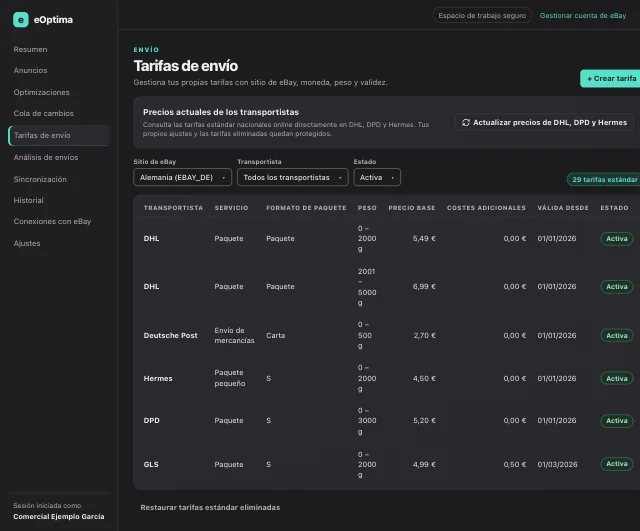Click the 0 – 3000 g weight cell

click(367, 421)
